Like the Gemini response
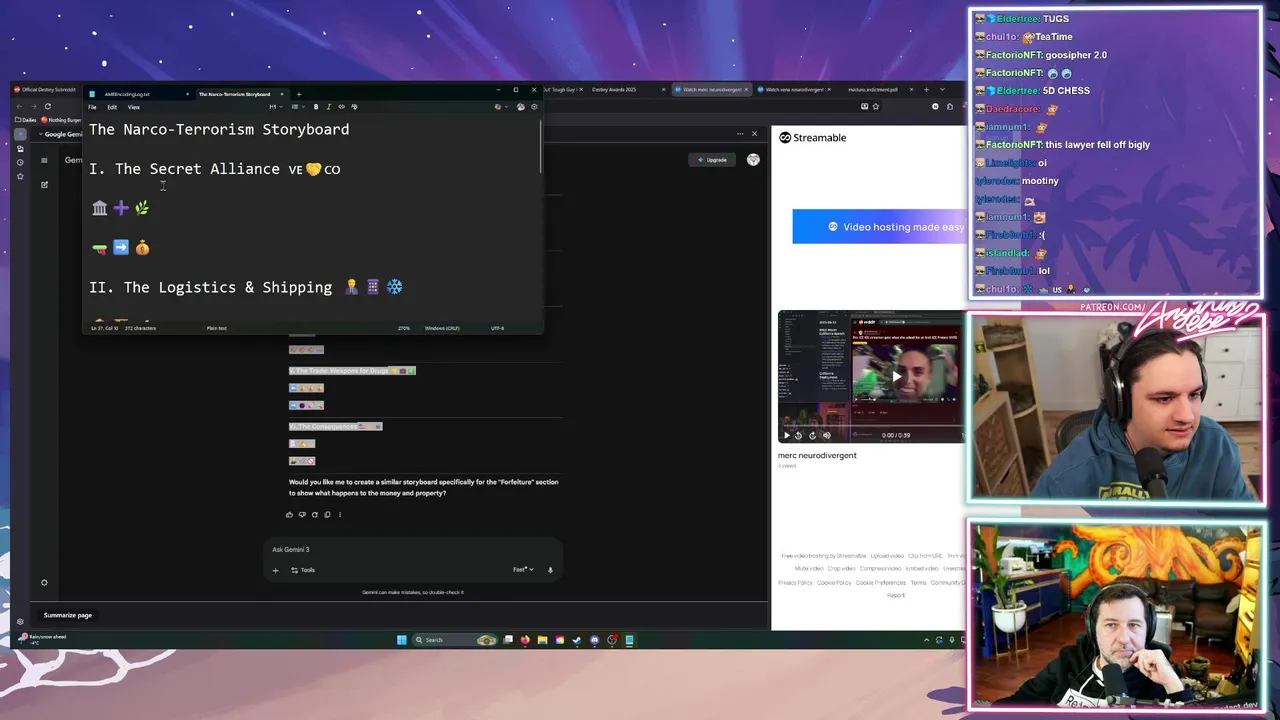The width and height of the screenshot is (1280, 720). click(290, 515)
